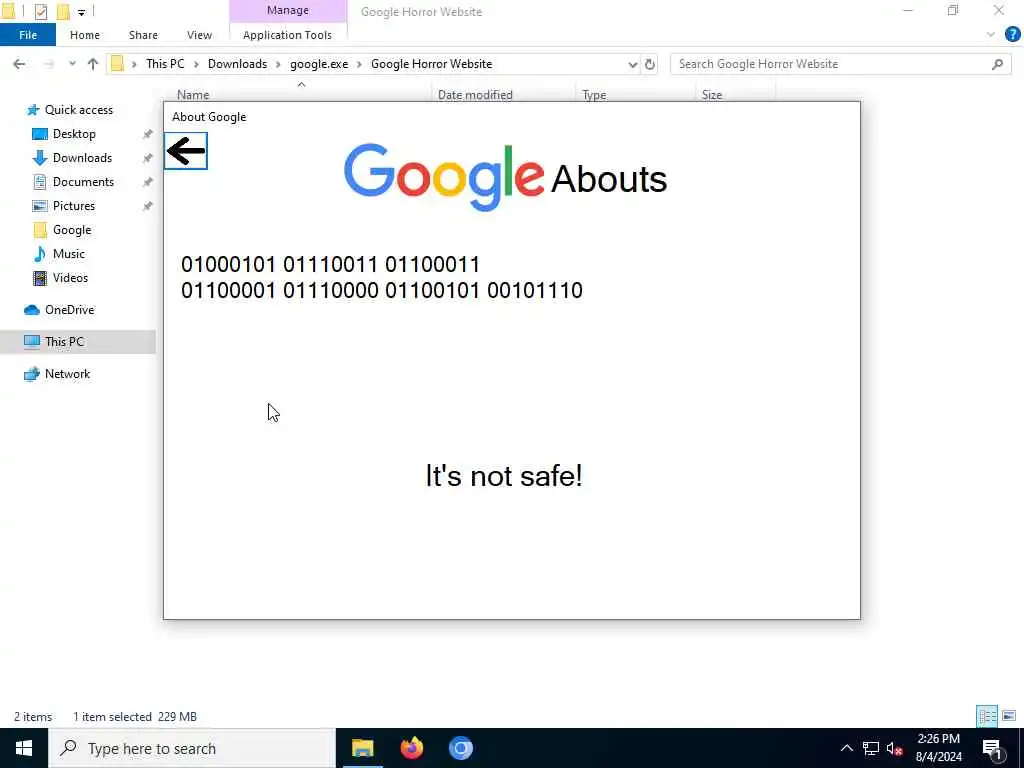Click pin icon next to Documents

[x=148, y=182]
